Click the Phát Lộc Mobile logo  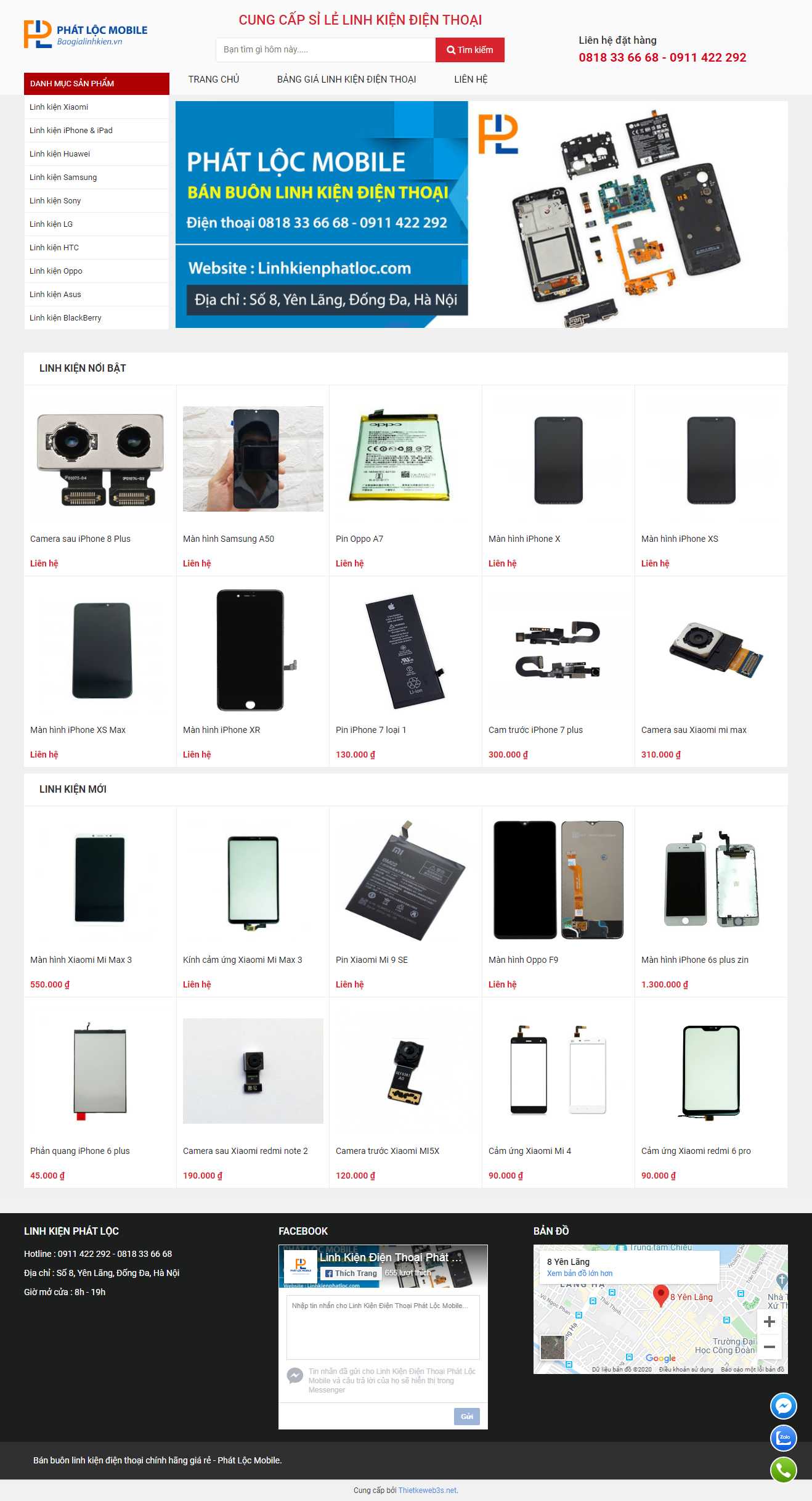click(x=86, y=35)
